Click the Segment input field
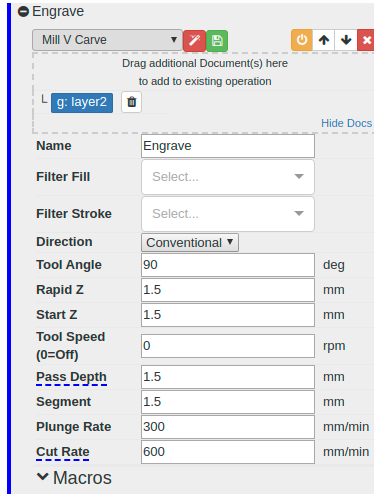This screenshot has height=494, width=374. pos(228,402)
